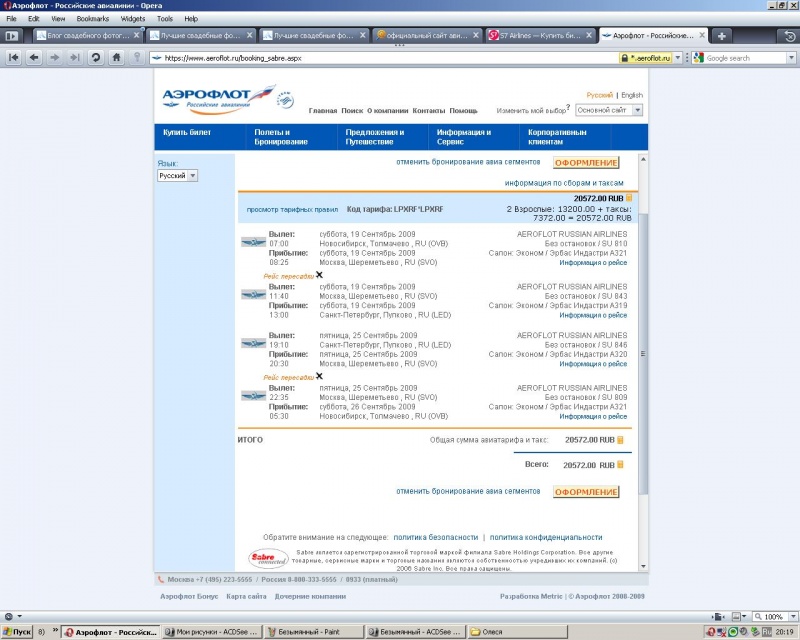This screenshot has width=800, height=640.
Task: Click the Rewind button in navigation toolbar
Action: tap(14, 58)
